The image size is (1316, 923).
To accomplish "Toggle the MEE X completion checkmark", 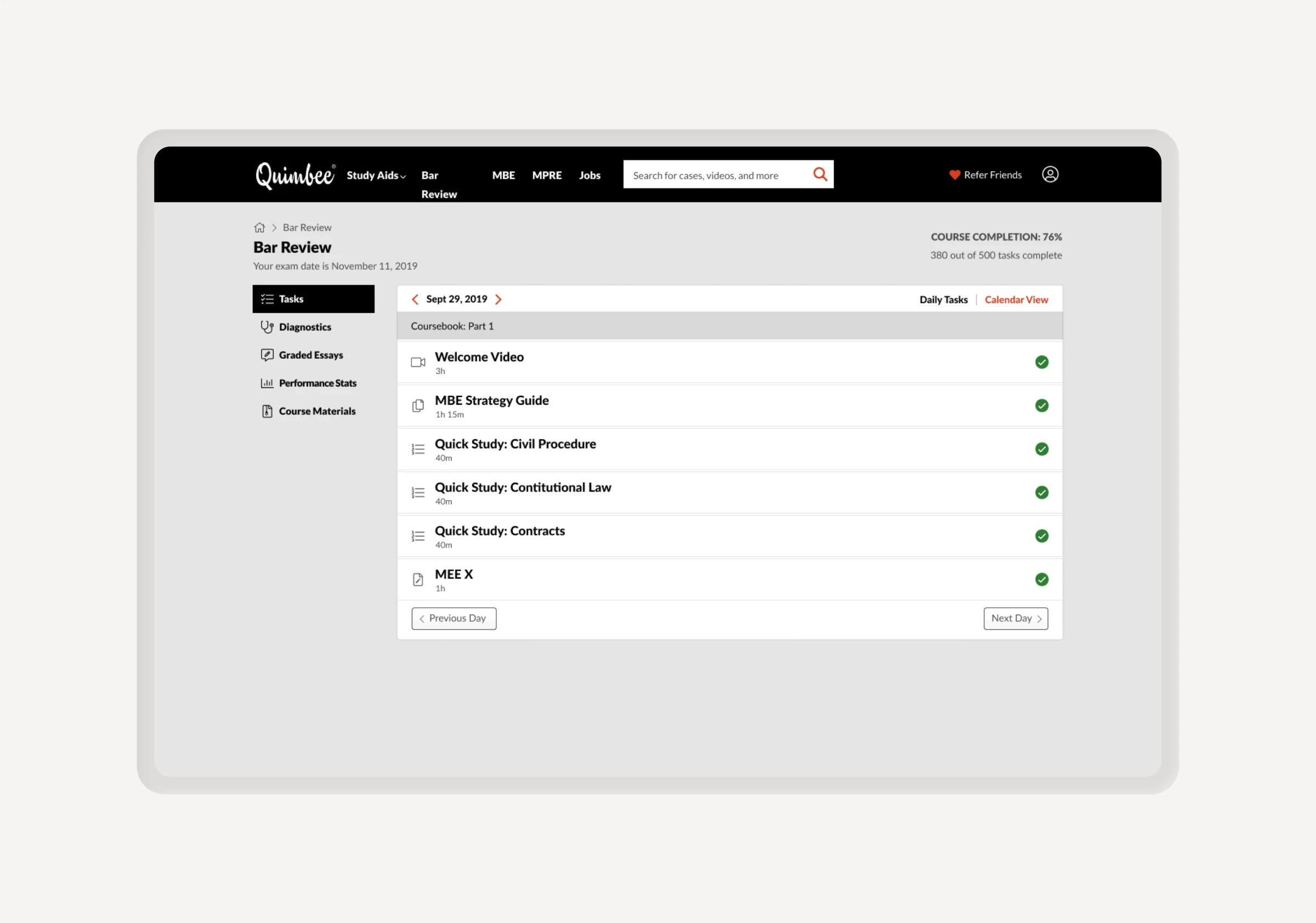I will [x=1041, y=580].
